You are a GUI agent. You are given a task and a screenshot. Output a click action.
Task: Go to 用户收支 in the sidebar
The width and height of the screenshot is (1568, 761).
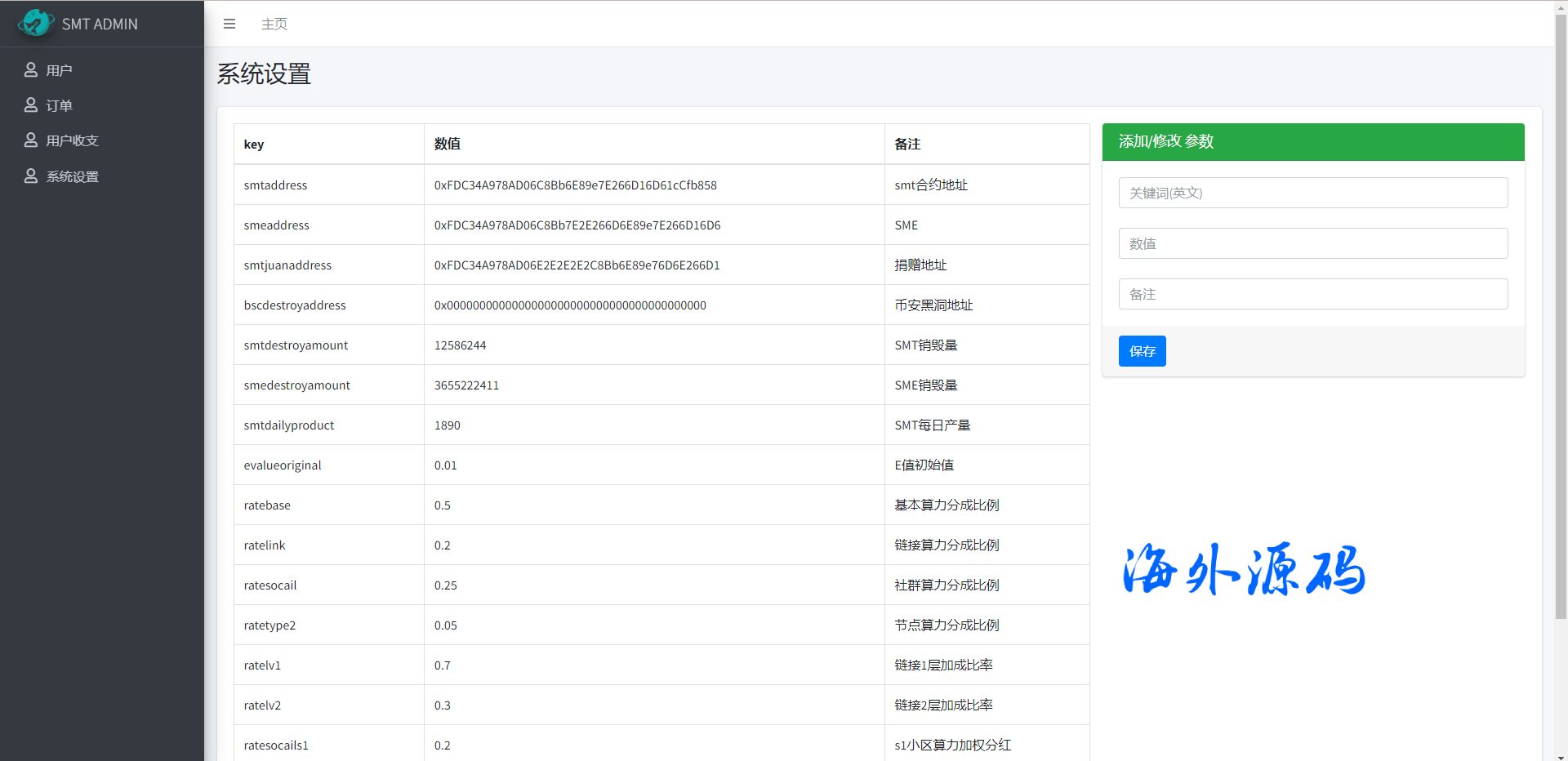tap(73, 141)
